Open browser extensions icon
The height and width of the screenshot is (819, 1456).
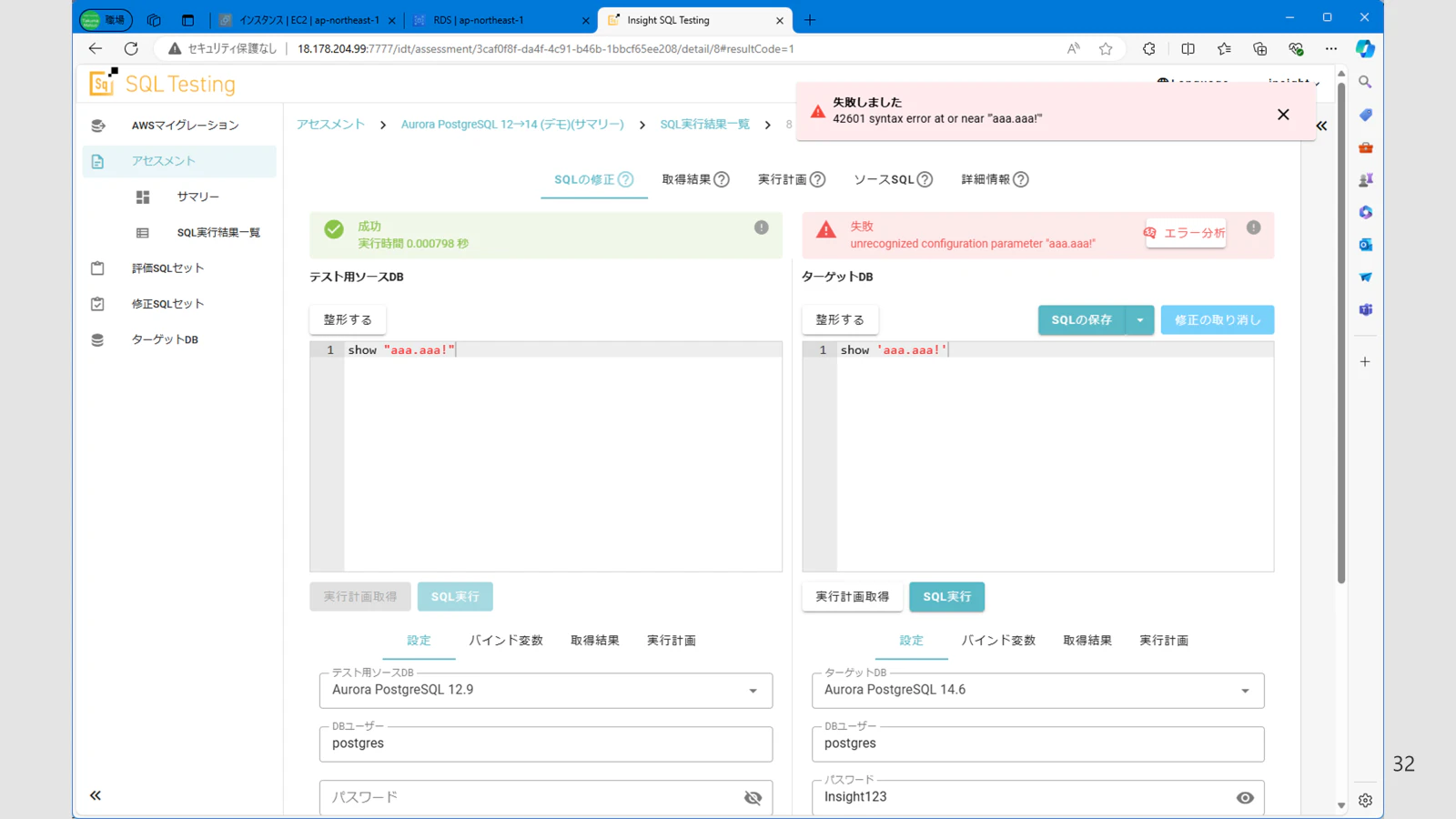1149,49
